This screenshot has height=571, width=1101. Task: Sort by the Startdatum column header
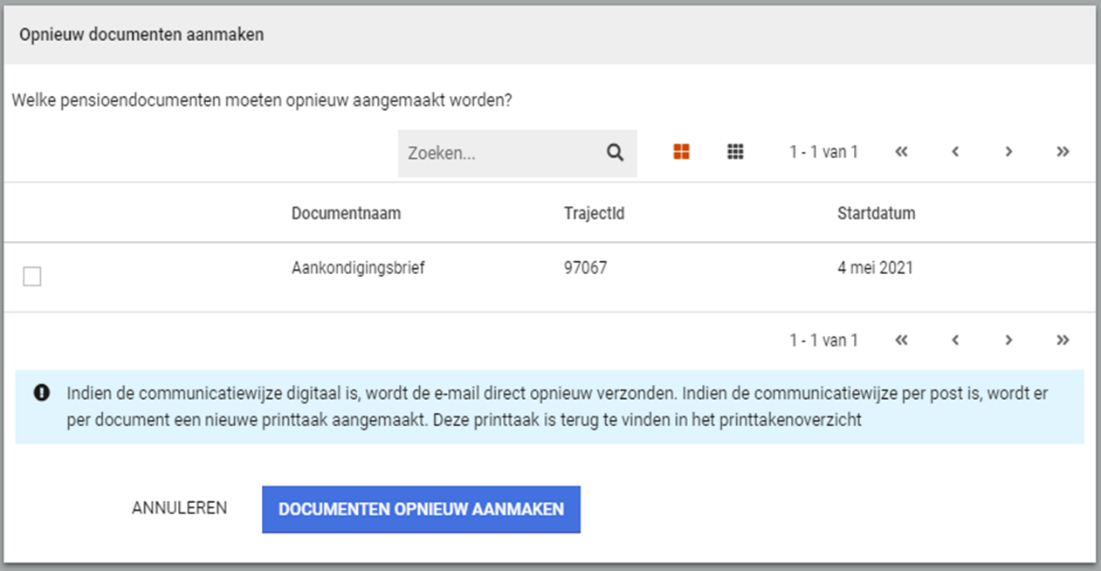pyautogui.click(x=876, y=213)
